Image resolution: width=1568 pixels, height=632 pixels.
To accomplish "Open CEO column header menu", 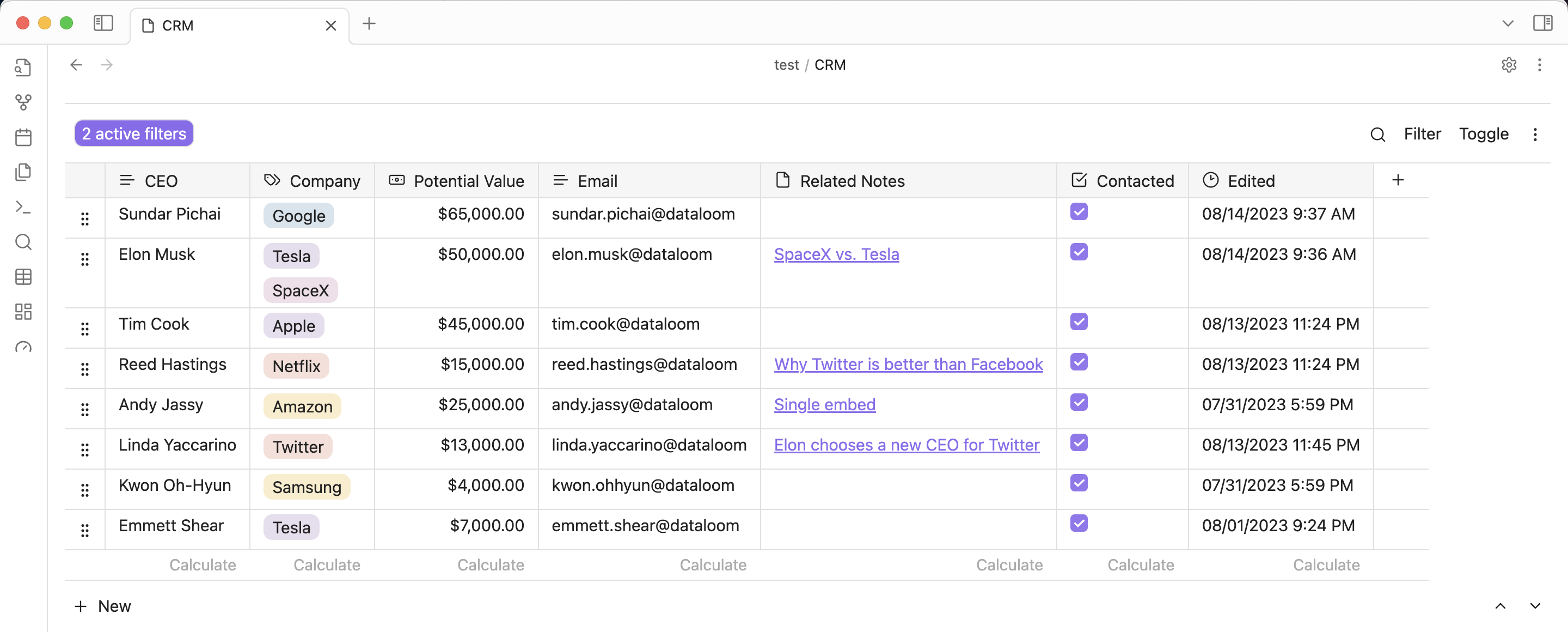I will [177, 181].
